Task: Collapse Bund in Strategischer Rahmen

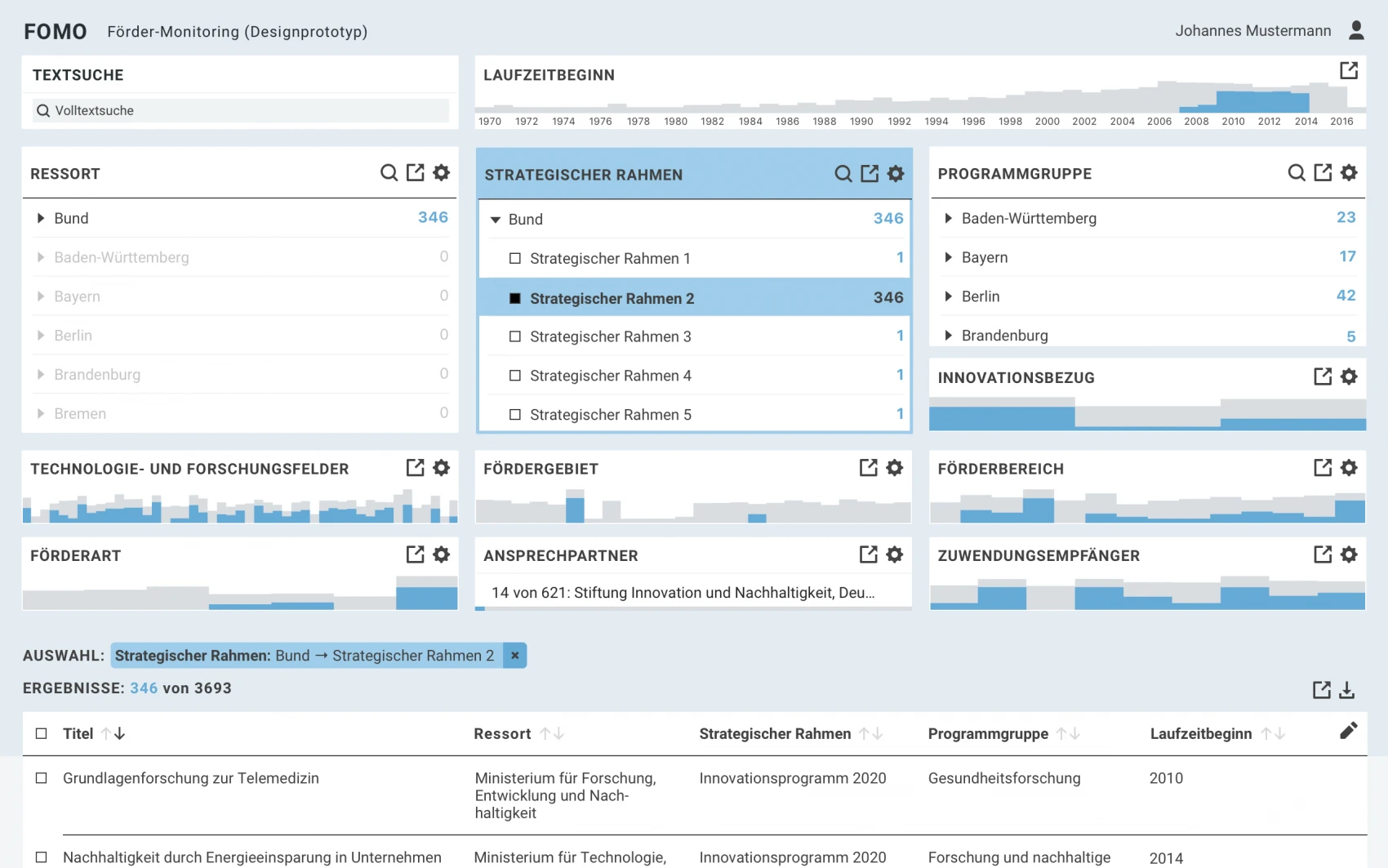Action: 495,220
